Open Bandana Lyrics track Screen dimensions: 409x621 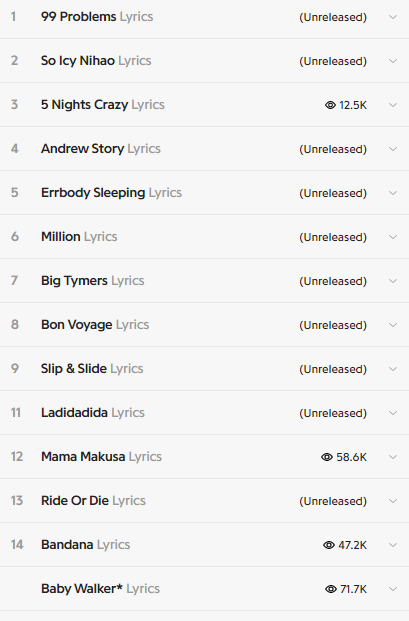tap(86, 545)
